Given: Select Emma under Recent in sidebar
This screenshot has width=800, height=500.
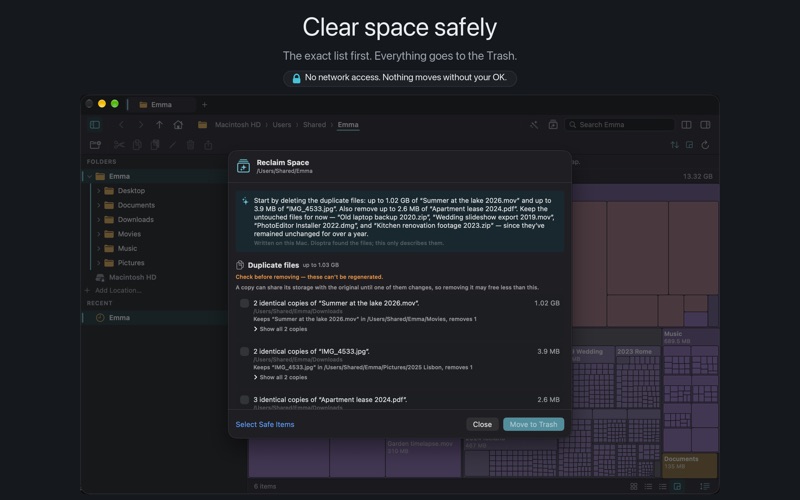Looking at the screenshot, I should pyautogui.click(x=155, y=318).
